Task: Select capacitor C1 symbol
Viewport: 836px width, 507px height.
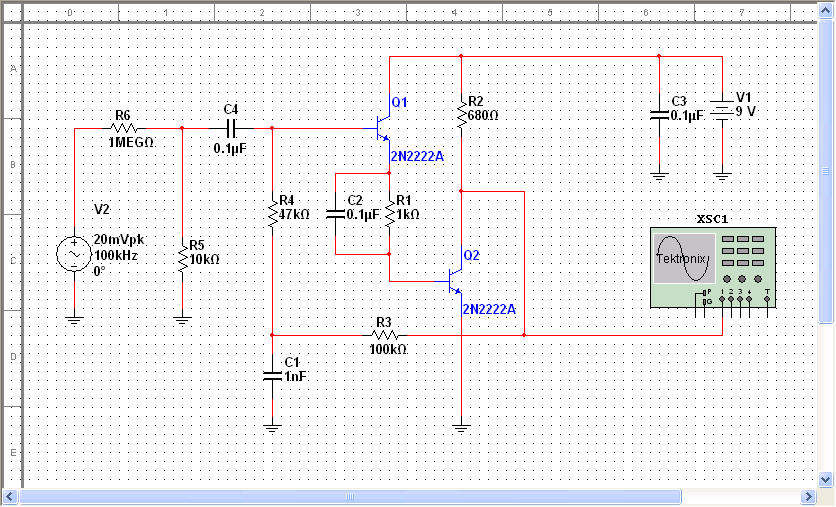Action: (272, 376)
